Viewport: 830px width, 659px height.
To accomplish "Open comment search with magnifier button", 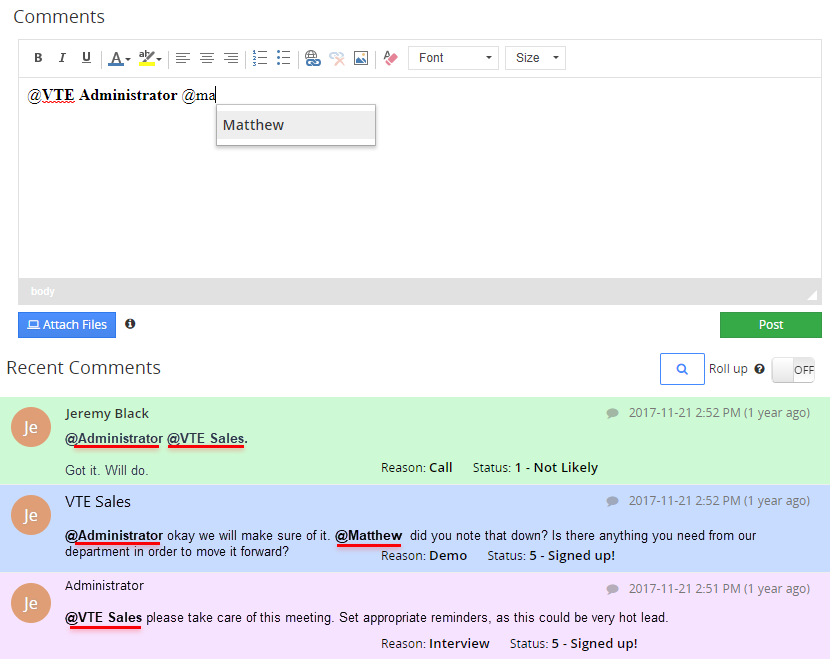I will click(x=682, y=369).
